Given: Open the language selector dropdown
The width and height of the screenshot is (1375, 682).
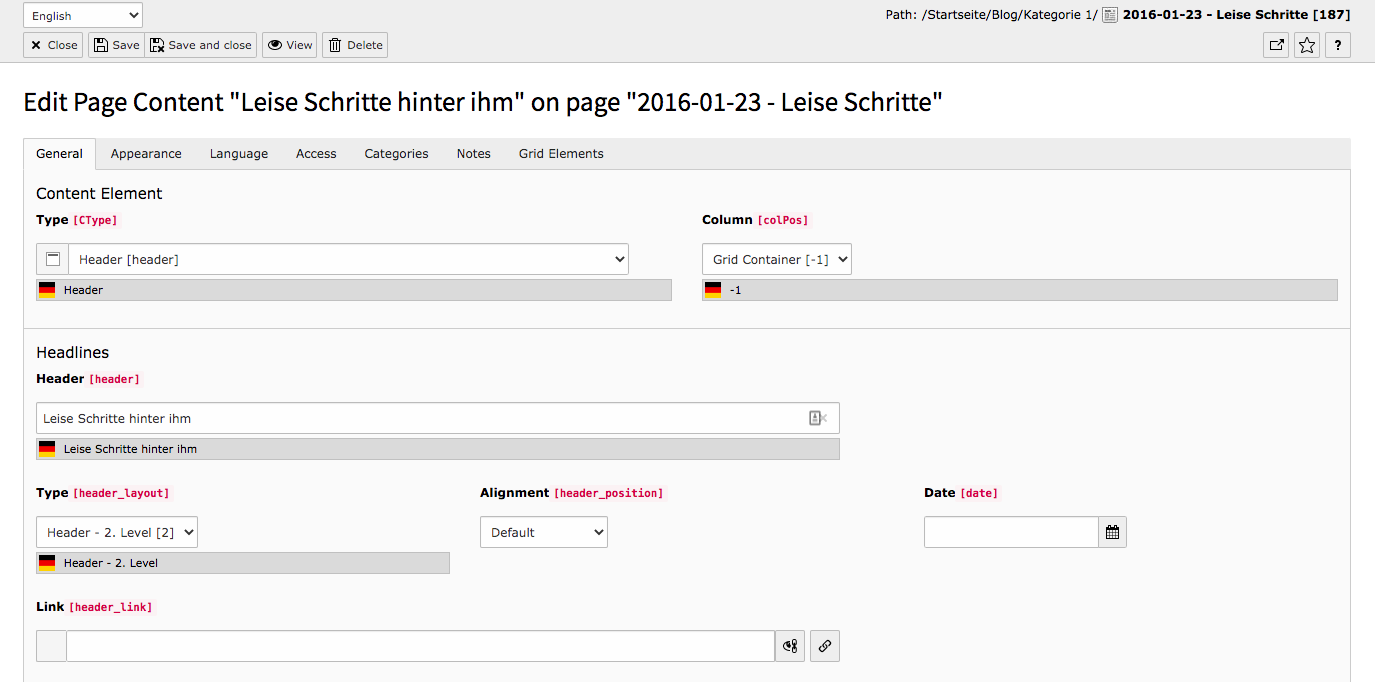Looking at the screenshot, I should (x=83, y=15).
